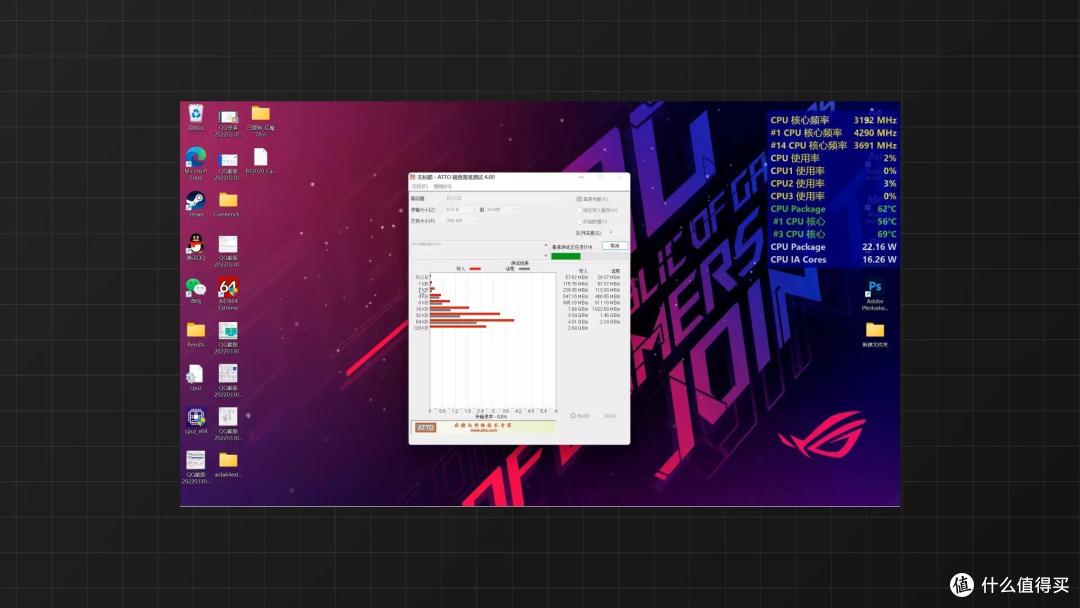Click the description box scroll down arrow
Image resolution: width=1080 pixels, height=608 pixels.
pyautogui.click(x=546, y=255)
